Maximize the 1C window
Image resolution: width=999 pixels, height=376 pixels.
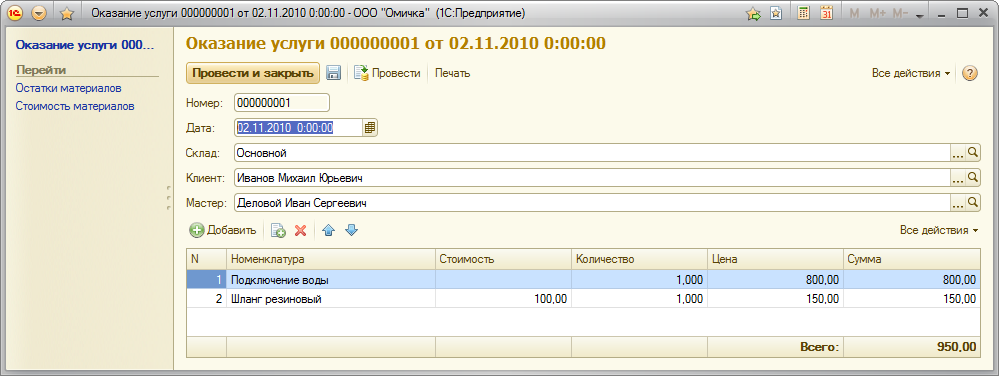coord(962,13)
